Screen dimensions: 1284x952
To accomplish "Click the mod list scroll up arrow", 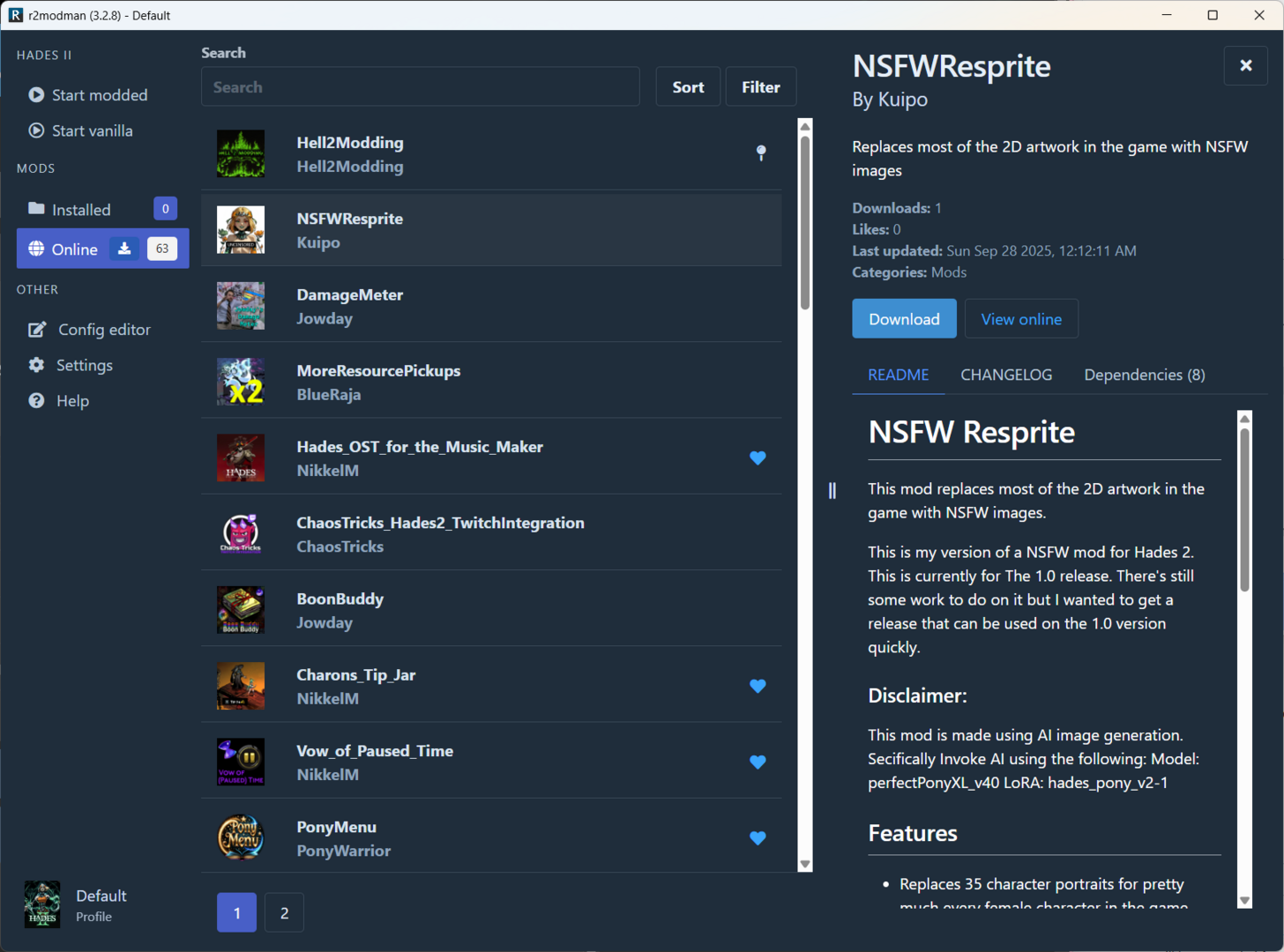I will (x=805, y=126).
